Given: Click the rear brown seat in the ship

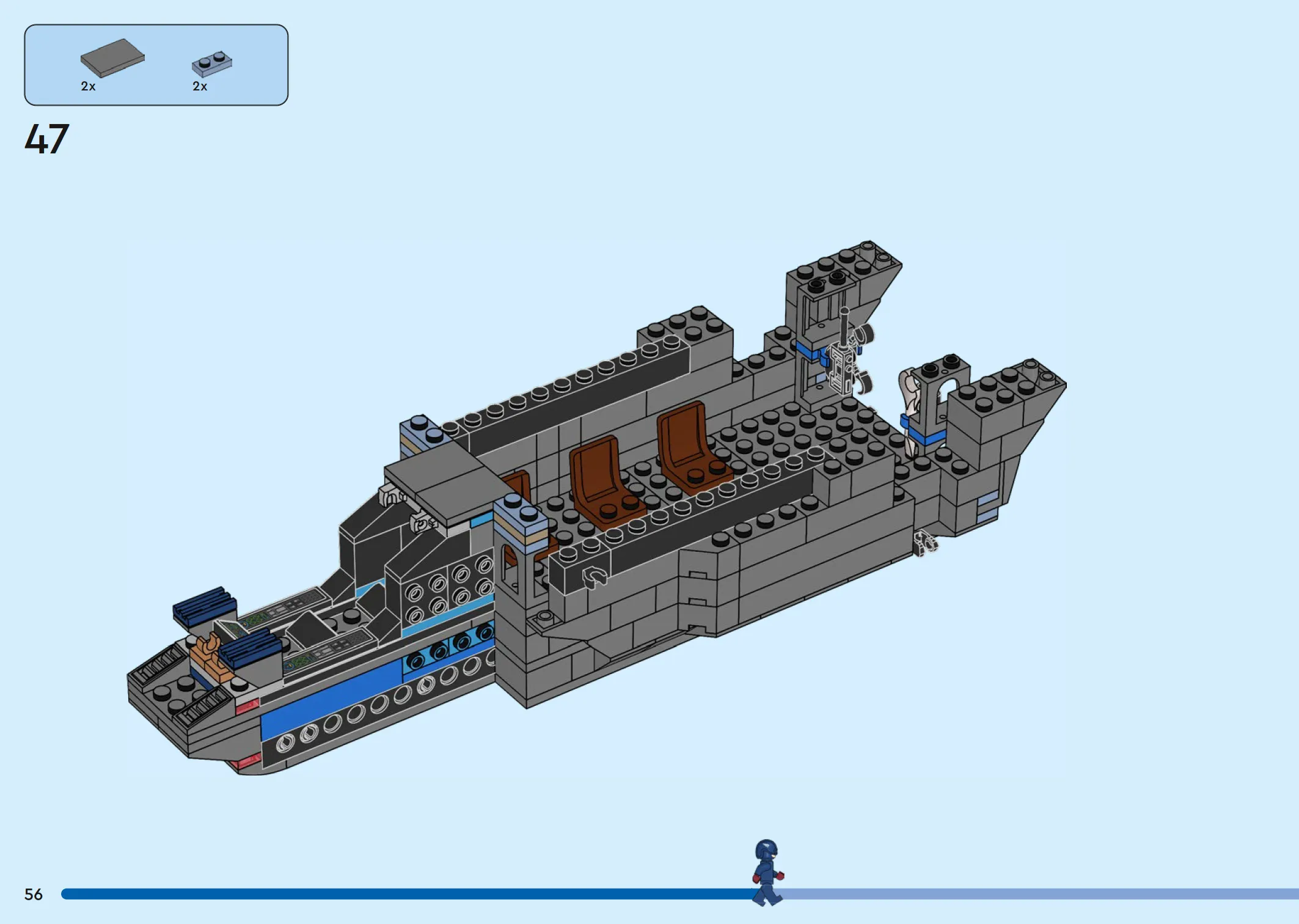Looking at the screenshot, I should [x=693, y=446].
